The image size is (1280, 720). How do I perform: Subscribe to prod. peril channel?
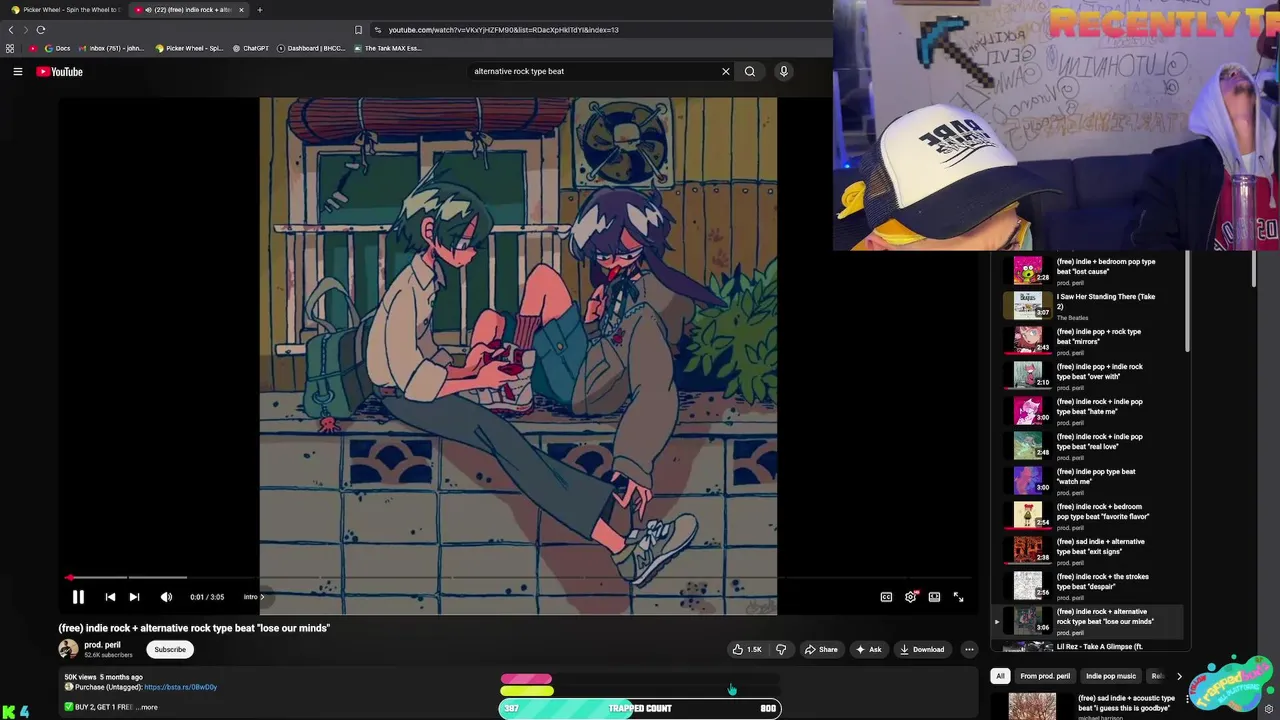coord(170,649)
